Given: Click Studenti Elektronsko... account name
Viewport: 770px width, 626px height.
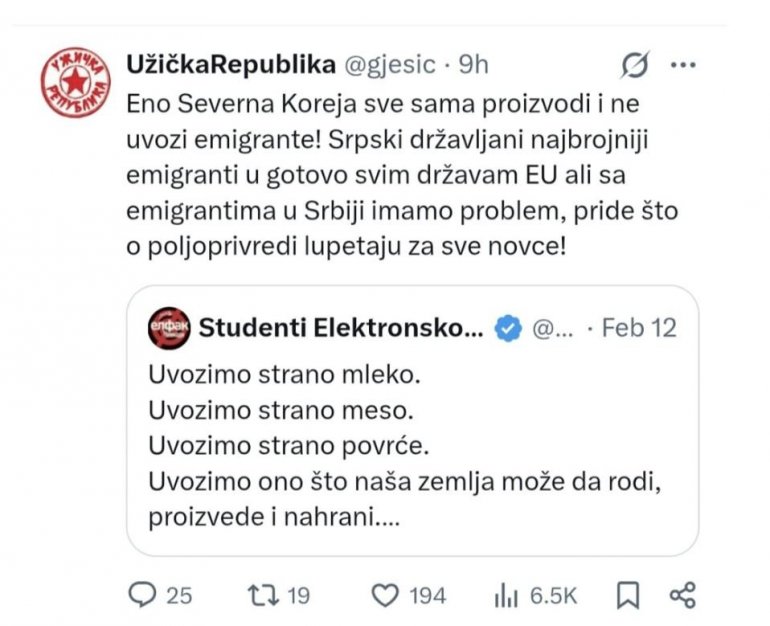Looking at the screenshot, I should (340, 328).
